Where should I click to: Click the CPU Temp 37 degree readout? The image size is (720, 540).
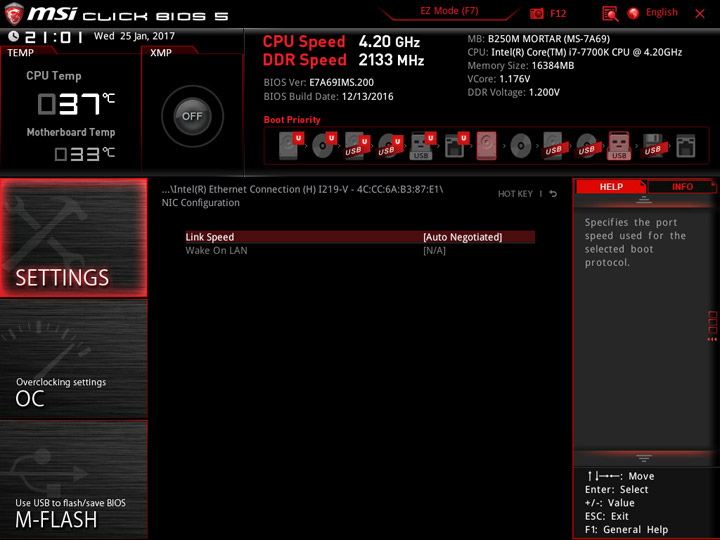coord(76,104)
